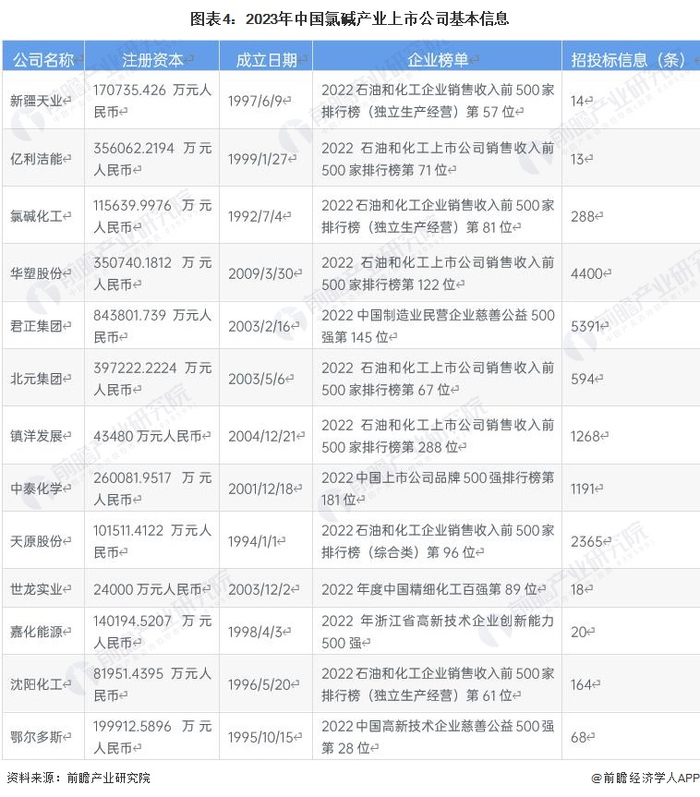Click company name 华塑股份
700x797 pixels.
[36, 273]
